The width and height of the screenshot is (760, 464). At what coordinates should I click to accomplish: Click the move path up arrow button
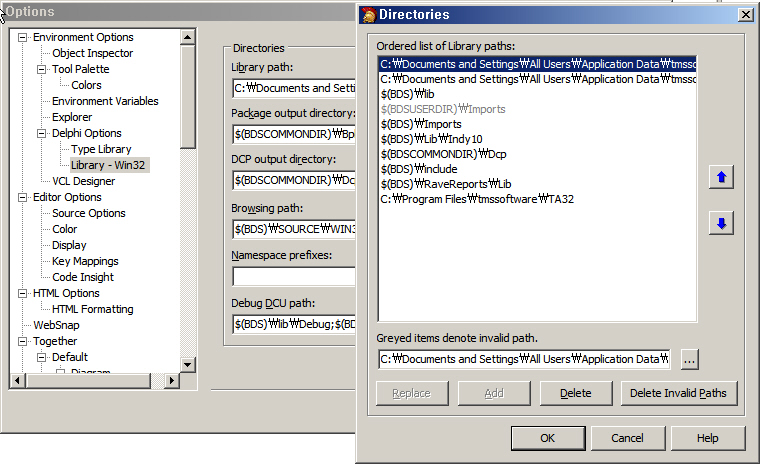click(x=720, y=177)
